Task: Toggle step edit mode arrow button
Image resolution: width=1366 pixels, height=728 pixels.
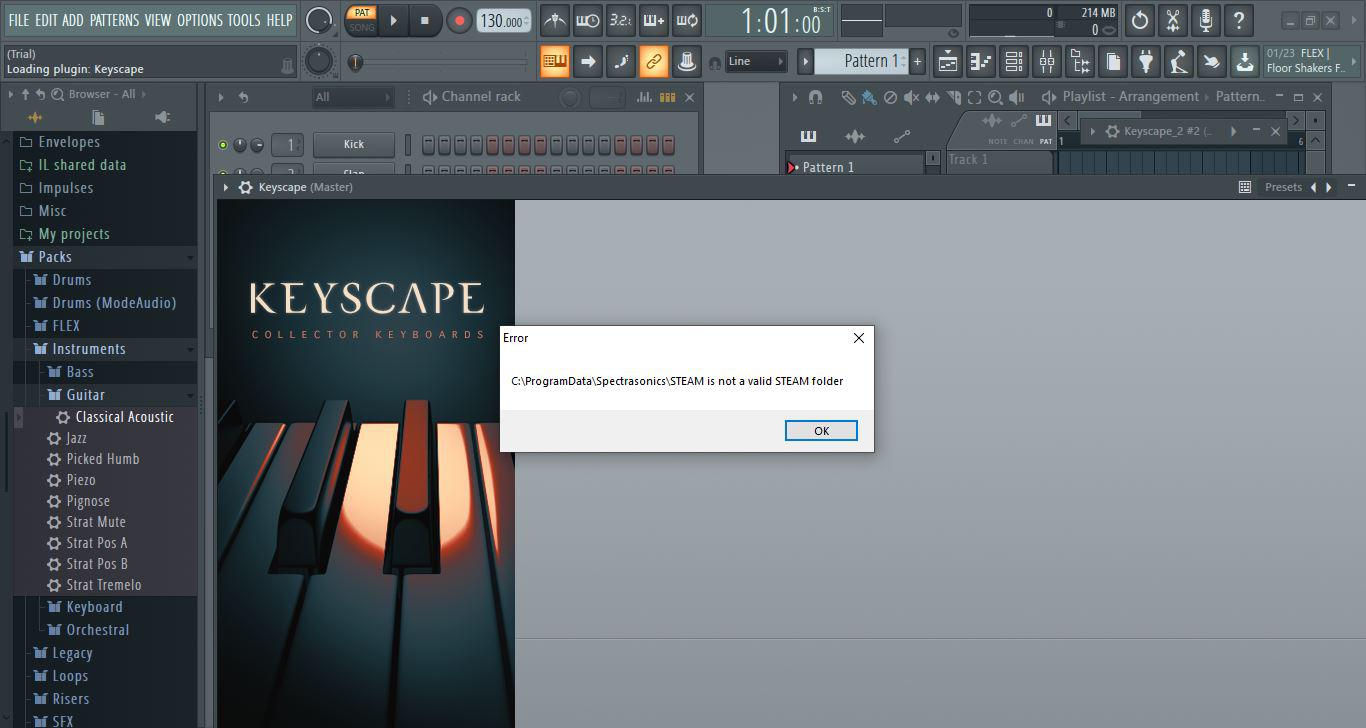Action: [x=588, y=62]
